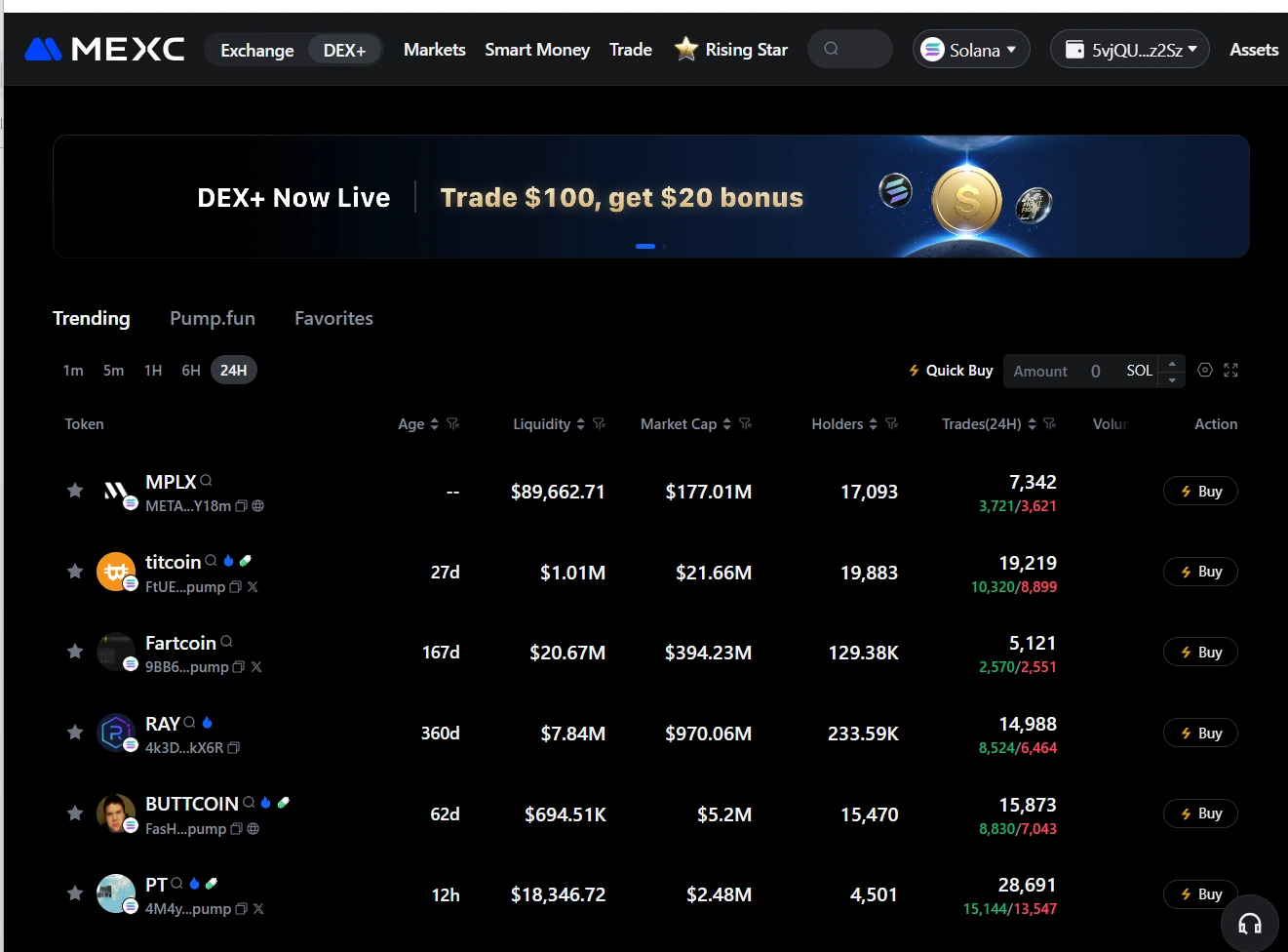Select the 1m trending timeframe

[x=73, y=370]
